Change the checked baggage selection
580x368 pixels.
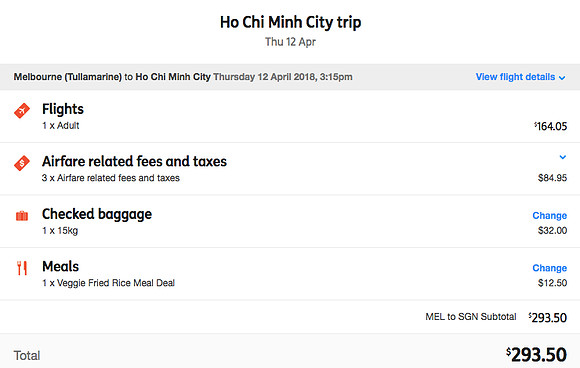[549, 216]
